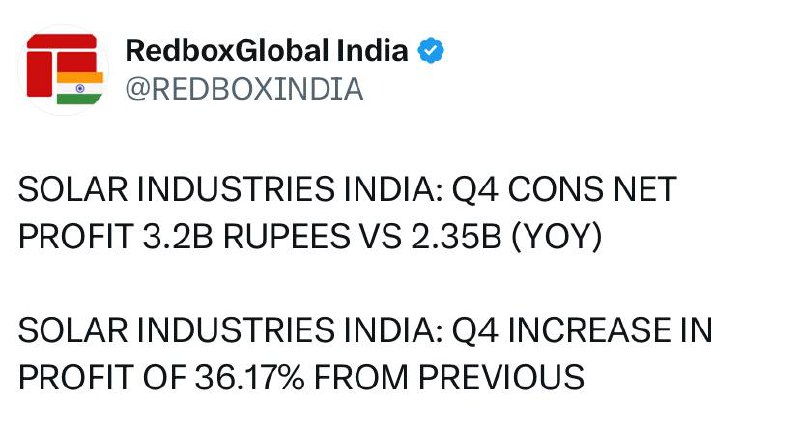Viewport: 800px width, 429px height.
Task: Click the second SOLAR INDUSTRIES INDIA line
Action: (x=230, y=330)
